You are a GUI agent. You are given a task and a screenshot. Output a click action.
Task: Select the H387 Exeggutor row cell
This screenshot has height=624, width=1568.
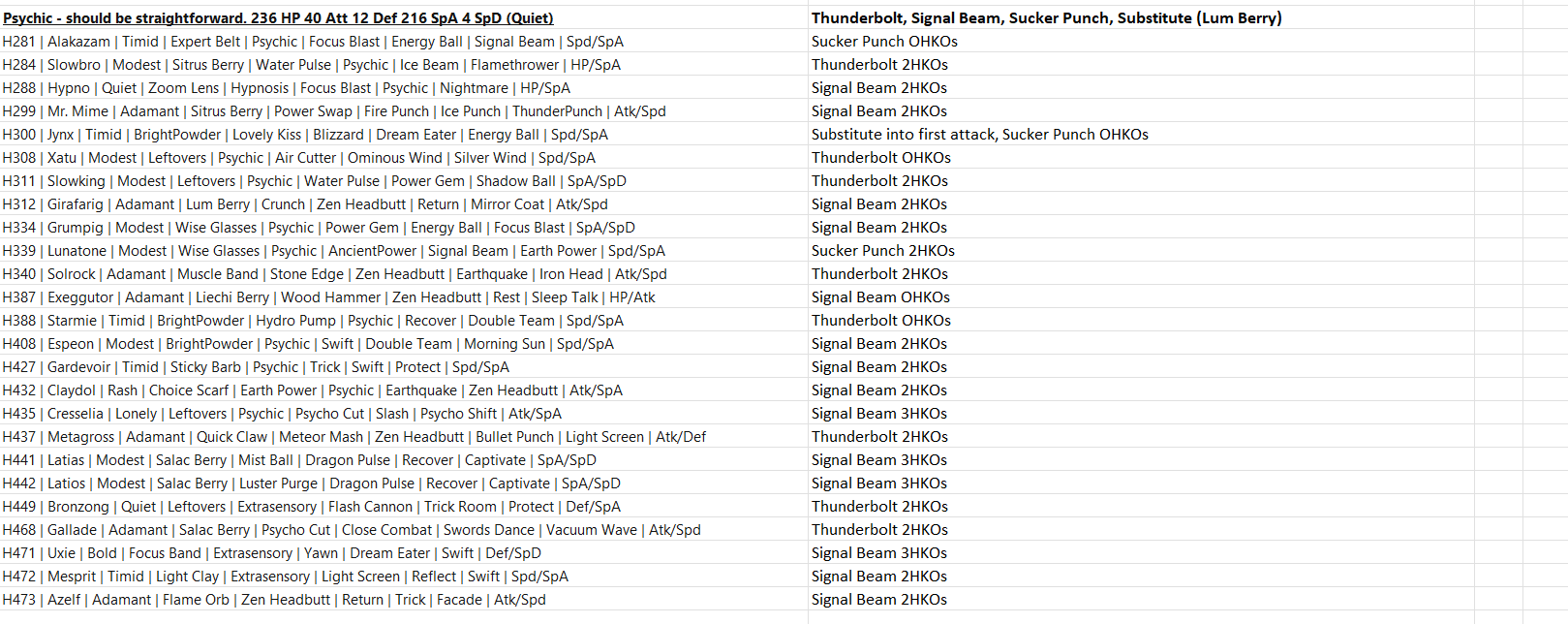[328, 297]
